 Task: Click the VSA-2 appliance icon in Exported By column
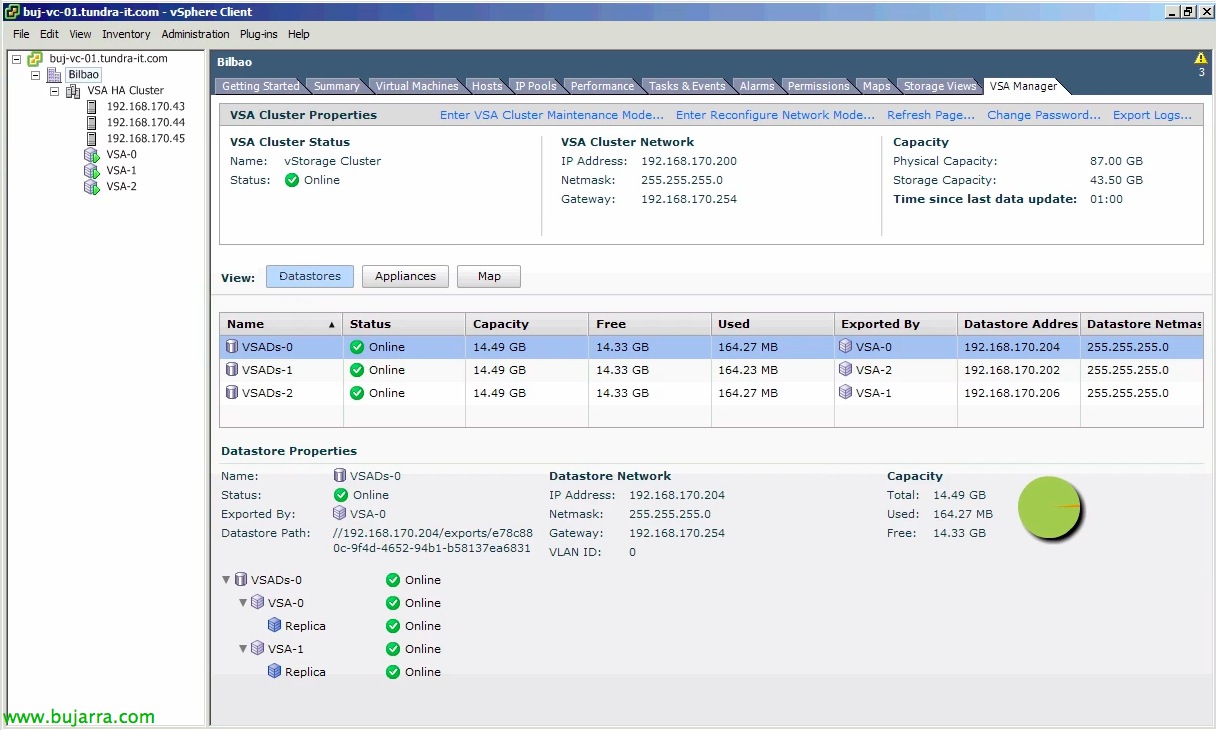pos(846,370)
